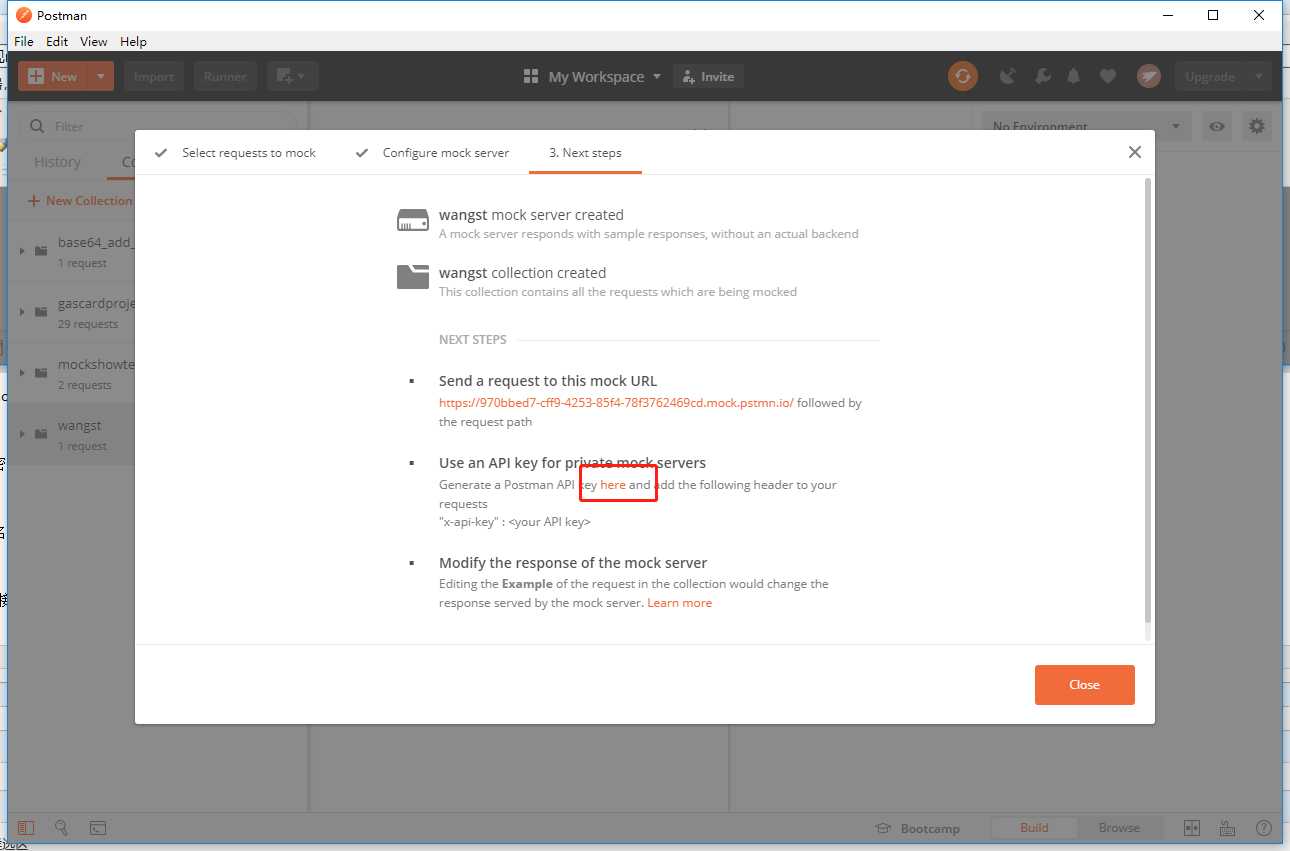Open the mock URL link

(616, 403)
